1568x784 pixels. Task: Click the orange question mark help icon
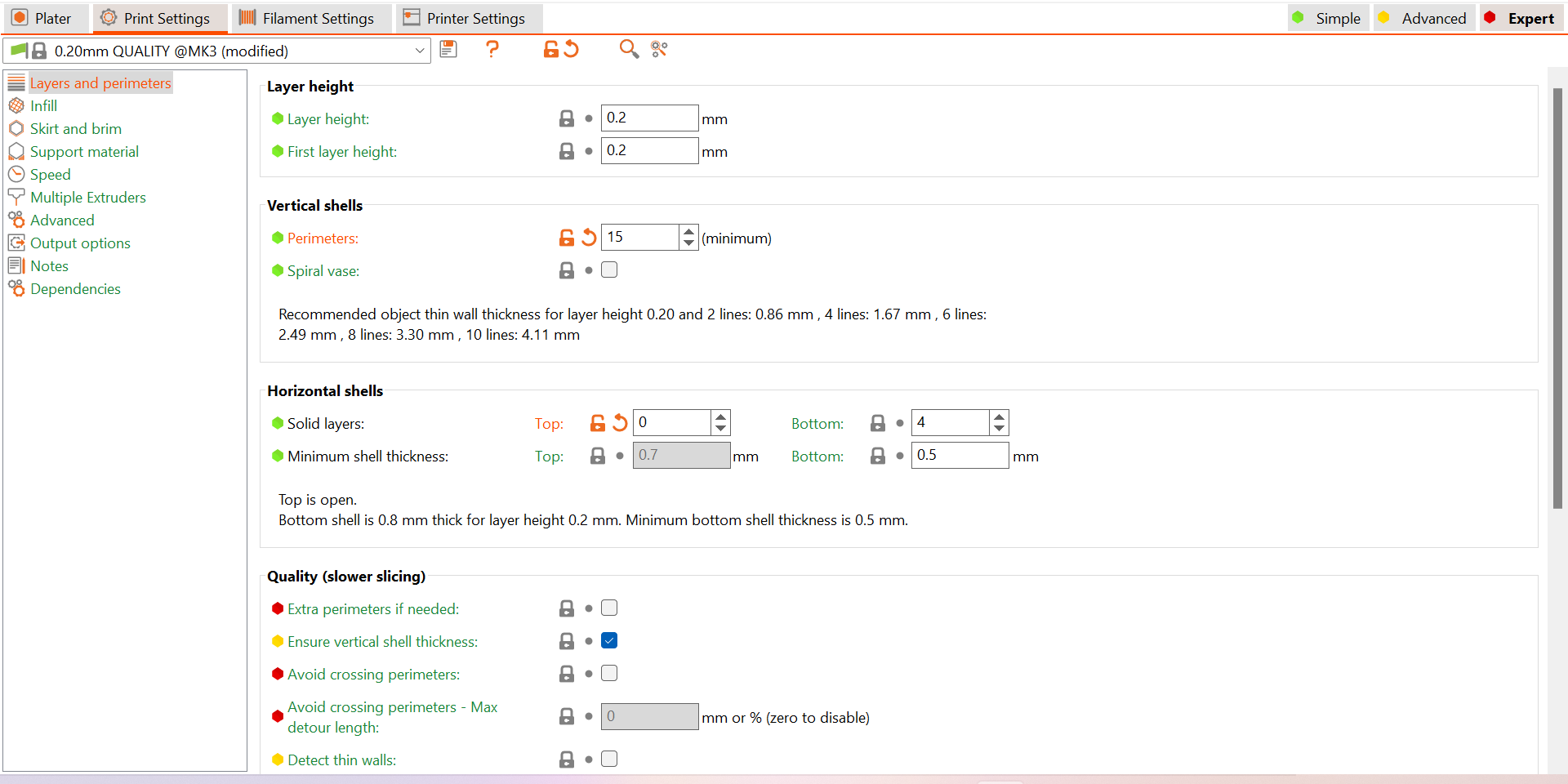tap(492, 50)
